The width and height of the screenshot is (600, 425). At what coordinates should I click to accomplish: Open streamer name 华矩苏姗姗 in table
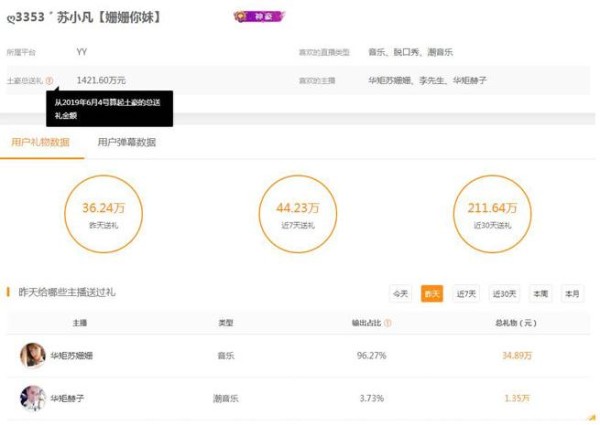click(72, 356)
